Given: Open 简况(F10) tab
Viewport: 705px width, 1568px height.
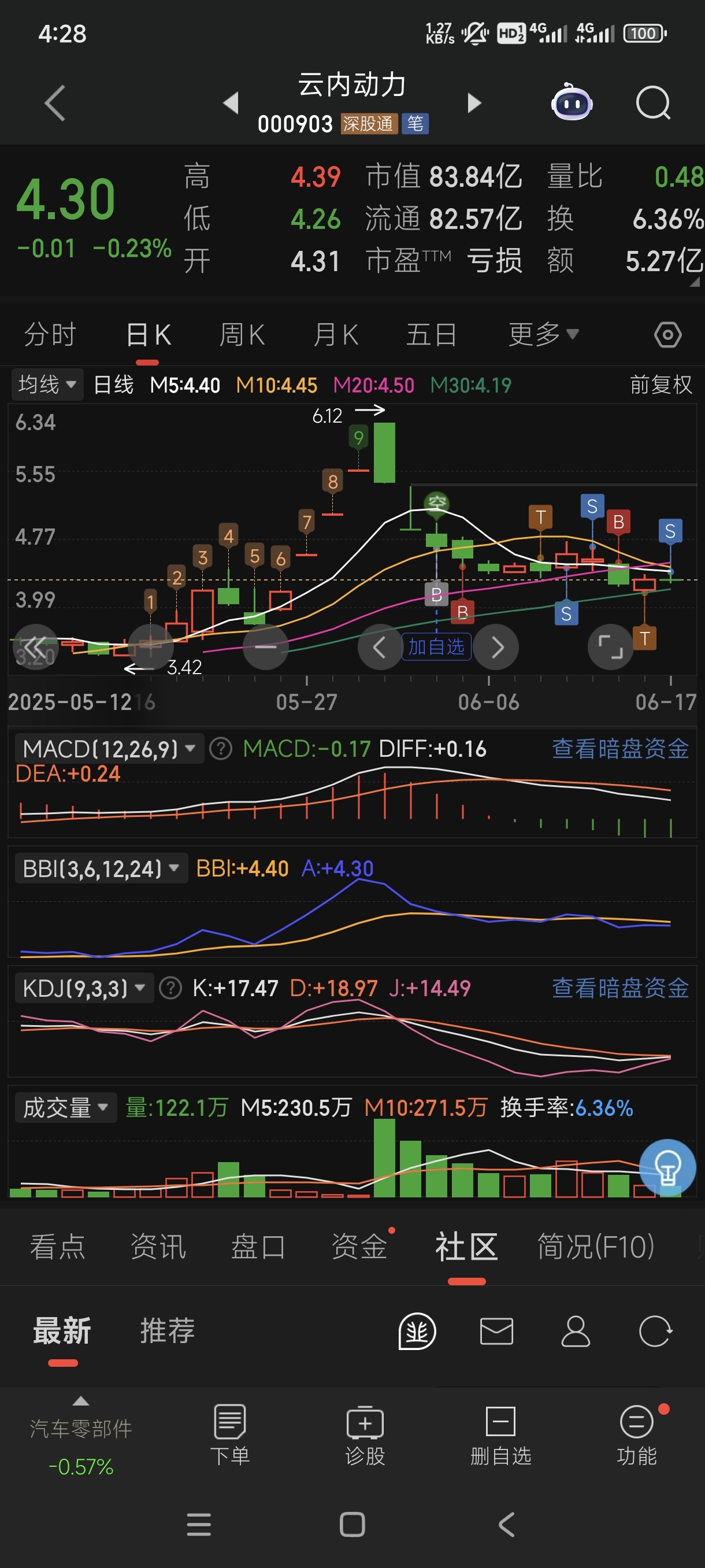Looking at the screenshot, I should pyautogui.click(x=596, y=1246).
